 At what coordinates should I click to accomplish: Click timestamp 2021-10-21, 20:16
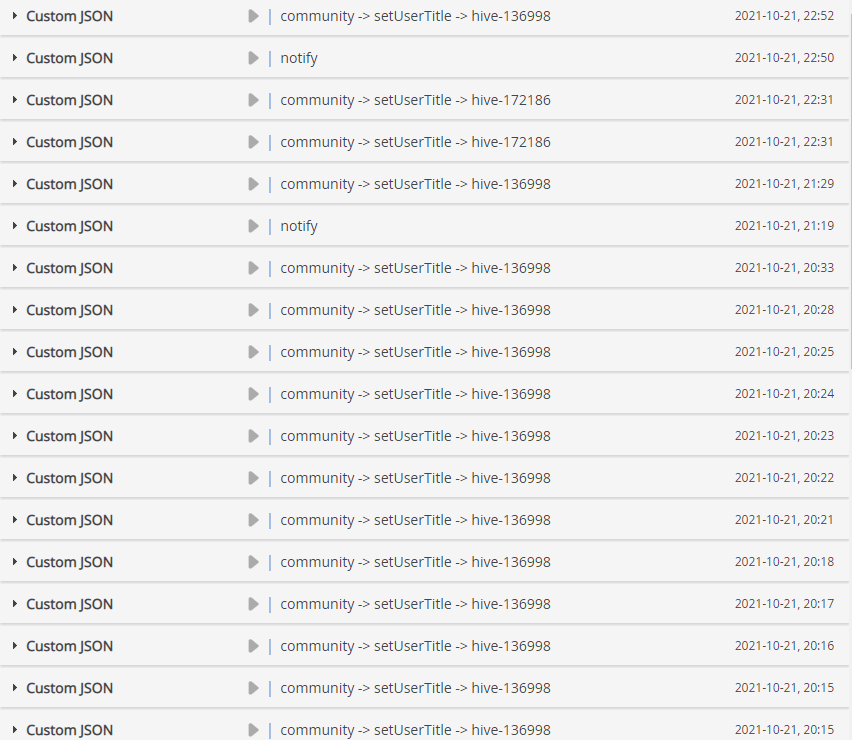pos(784,645)
